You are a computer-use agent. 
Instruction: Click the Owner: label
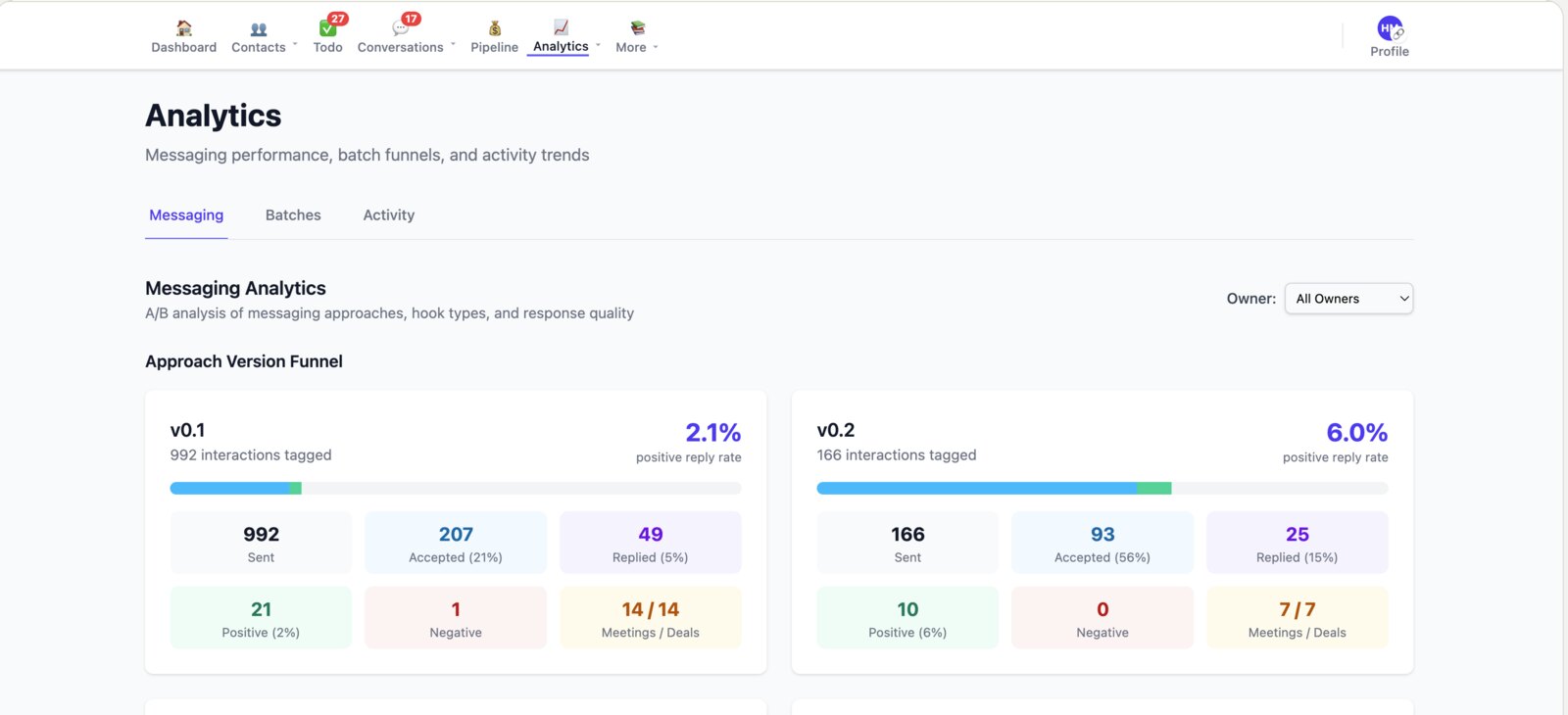coord(1251,299)
